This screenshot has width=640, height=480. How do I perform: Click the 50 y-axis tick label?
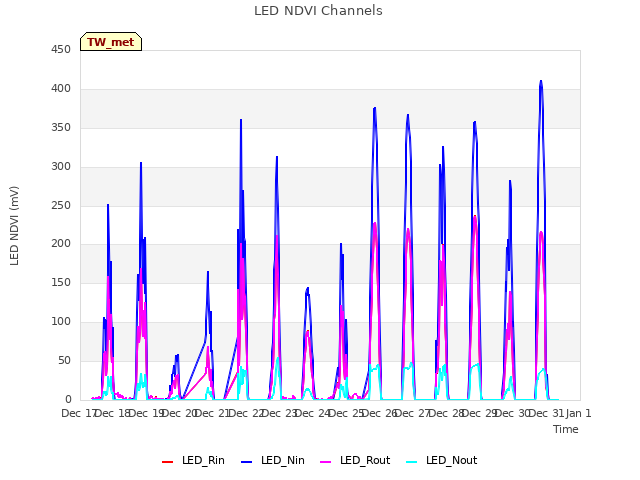(x=64, y=360)
